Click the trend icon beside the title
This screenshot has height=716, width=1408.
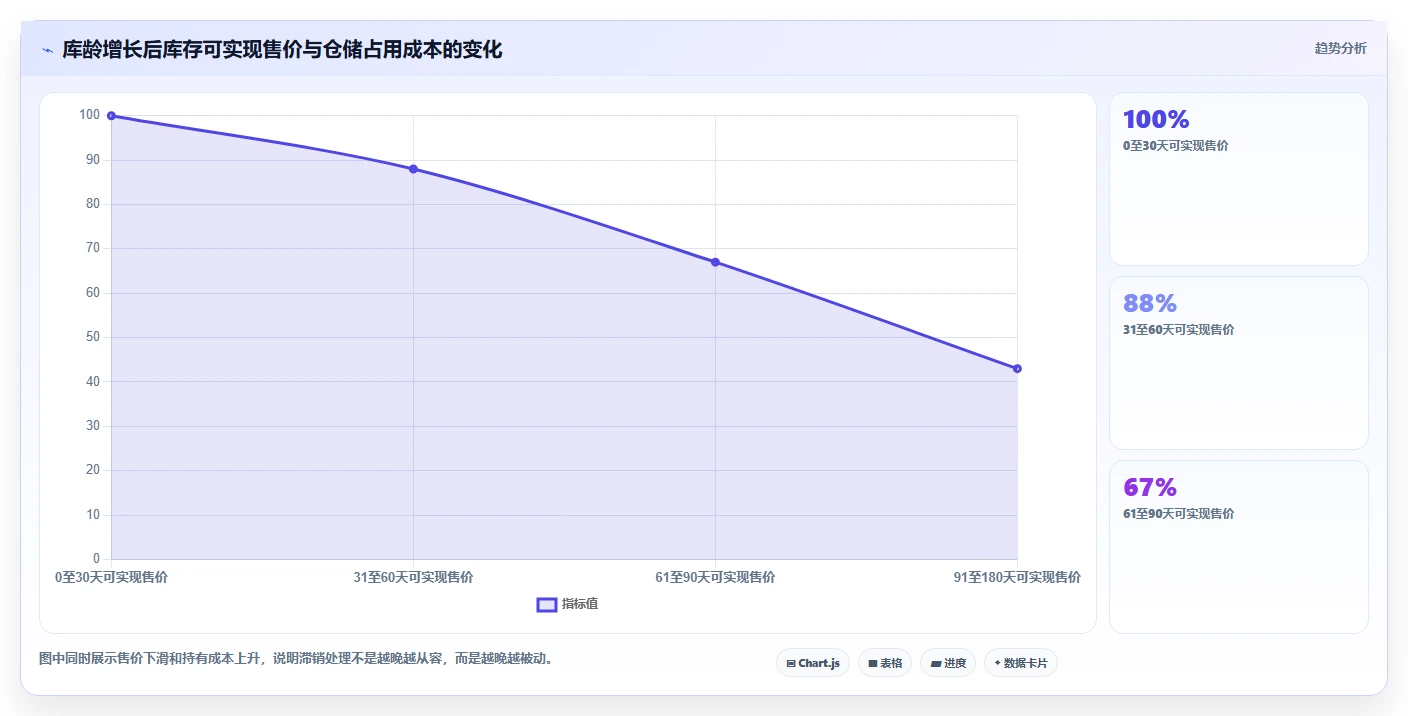tap(48, 50)
